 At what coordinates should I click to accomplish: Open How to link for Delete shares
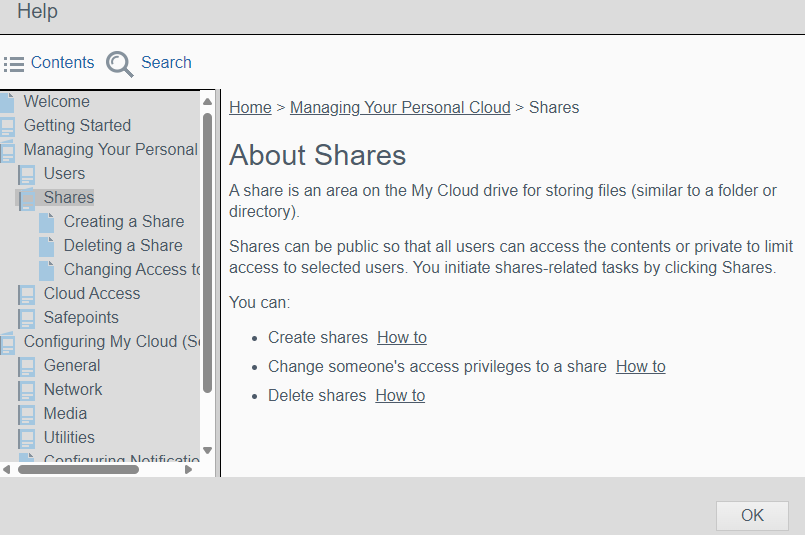pos(400,396)
